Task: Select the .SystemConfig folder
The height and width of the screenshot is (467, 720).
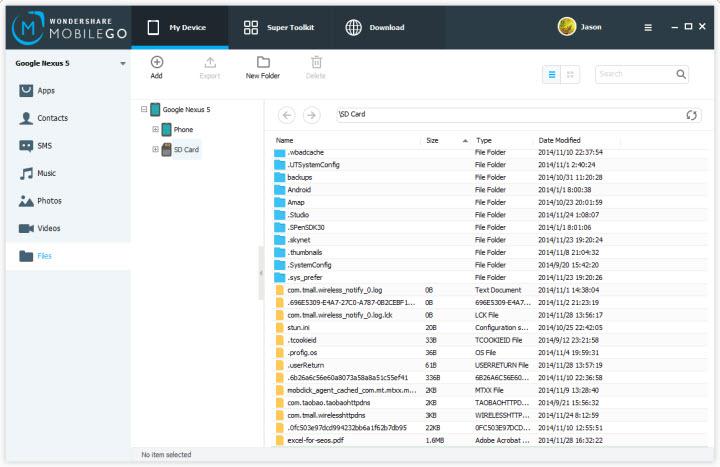Action: point(489,265)
